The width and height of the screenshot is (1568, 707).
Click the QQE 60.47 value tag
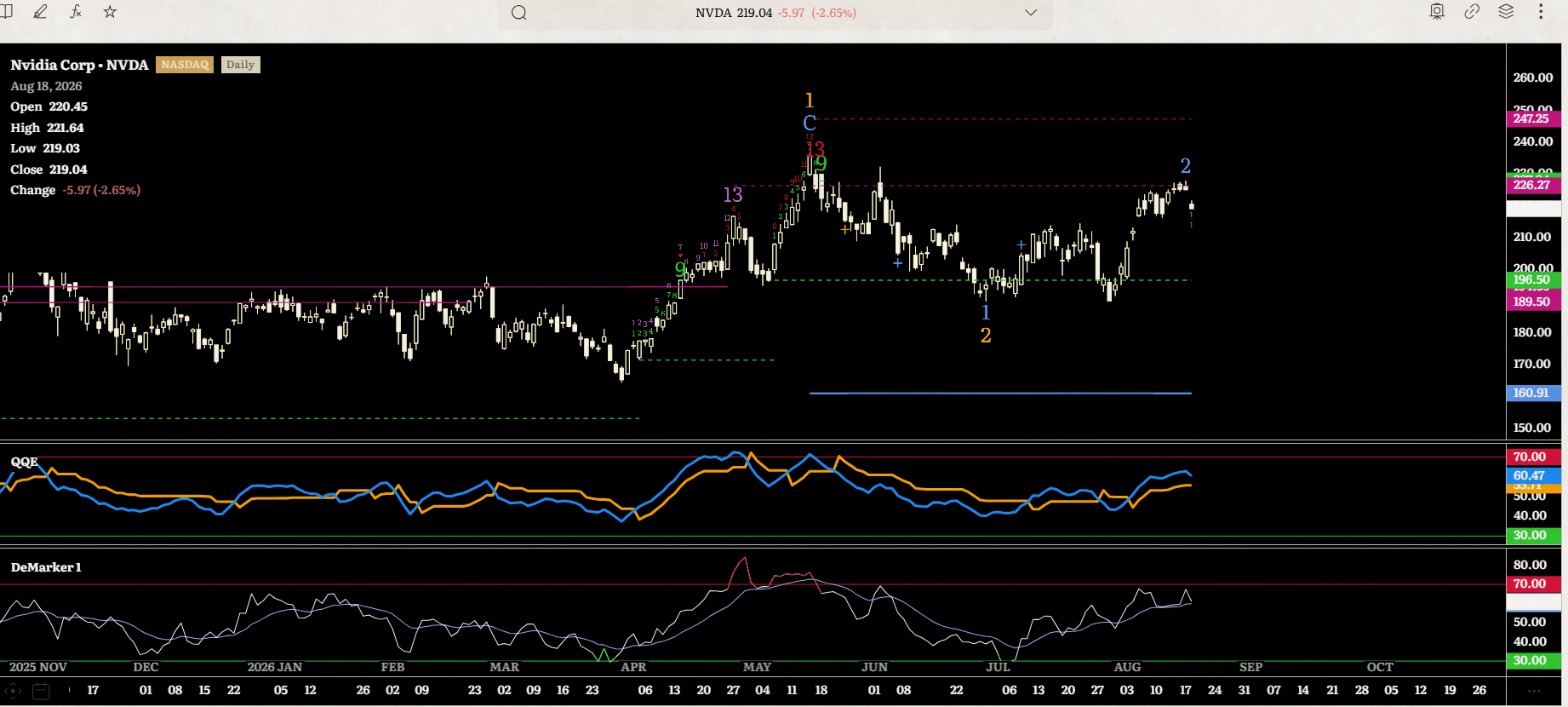pos(1532,475)
